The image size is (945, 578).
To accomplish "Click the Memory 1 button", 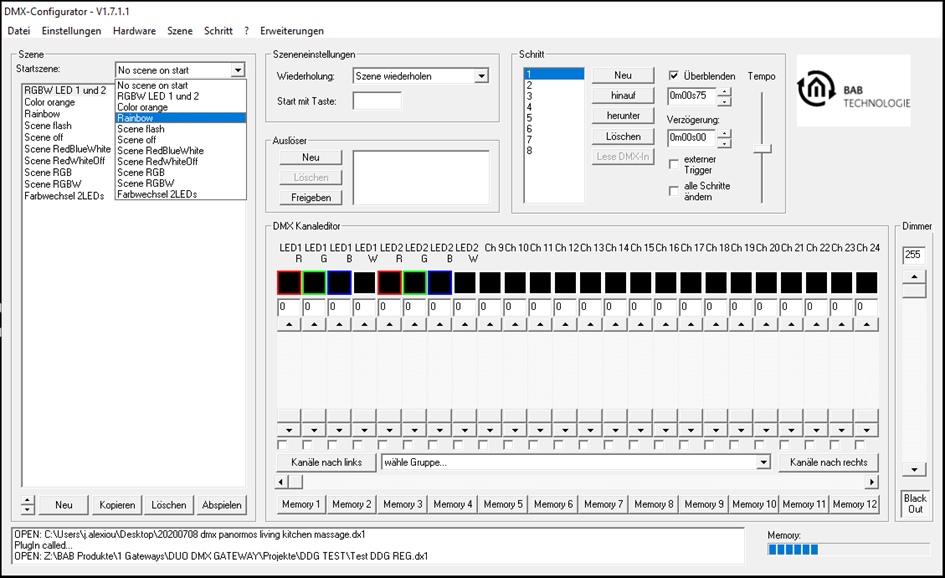I will click(x=301, y=504).
